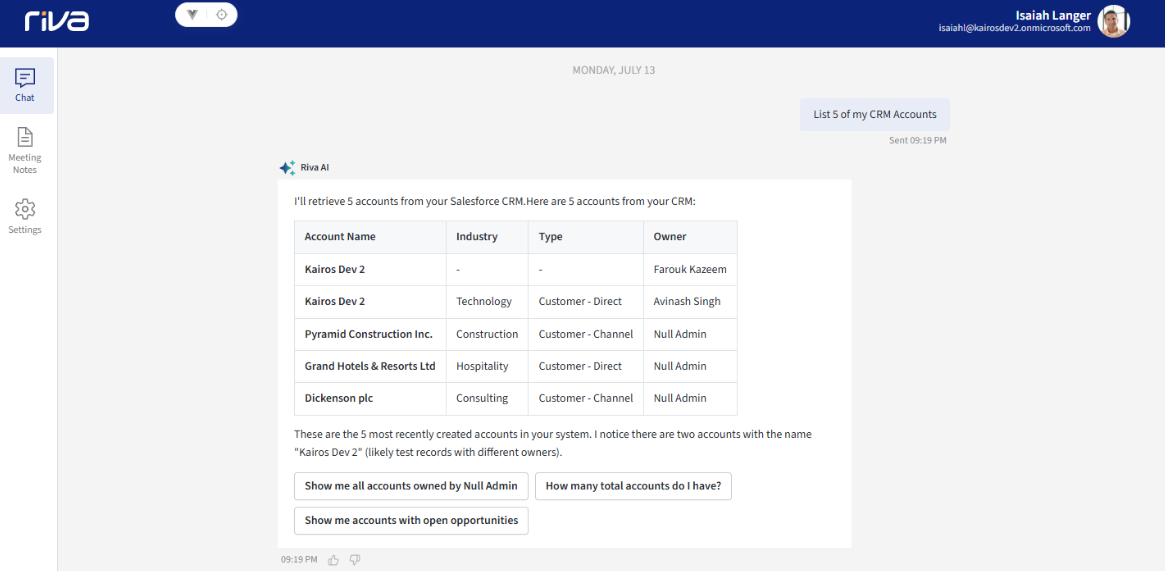Image resolution: width=1165 pixels, height=571 pixels.
Task: Click Show me accounts with open opportunities
Action: [x=411, y=521]
